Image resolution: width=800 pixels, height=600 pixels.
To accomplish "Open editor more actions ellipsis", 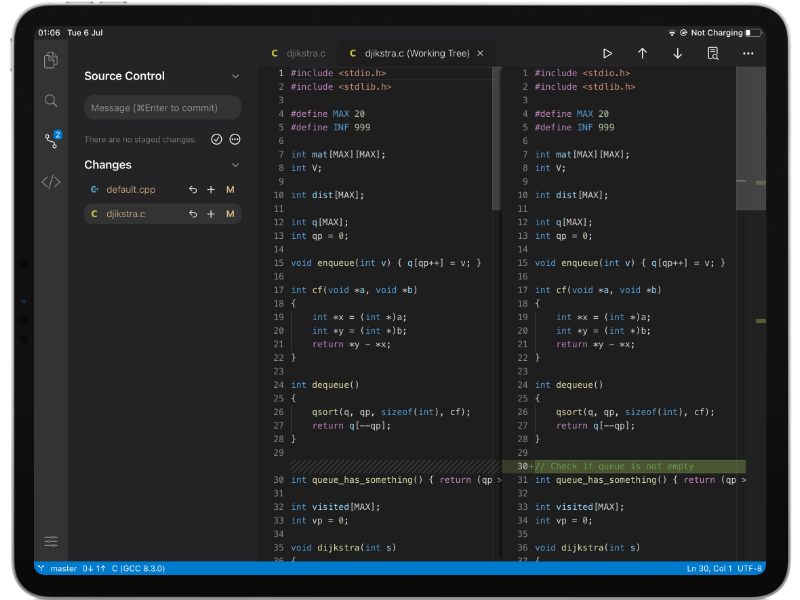I will [748, 54].
